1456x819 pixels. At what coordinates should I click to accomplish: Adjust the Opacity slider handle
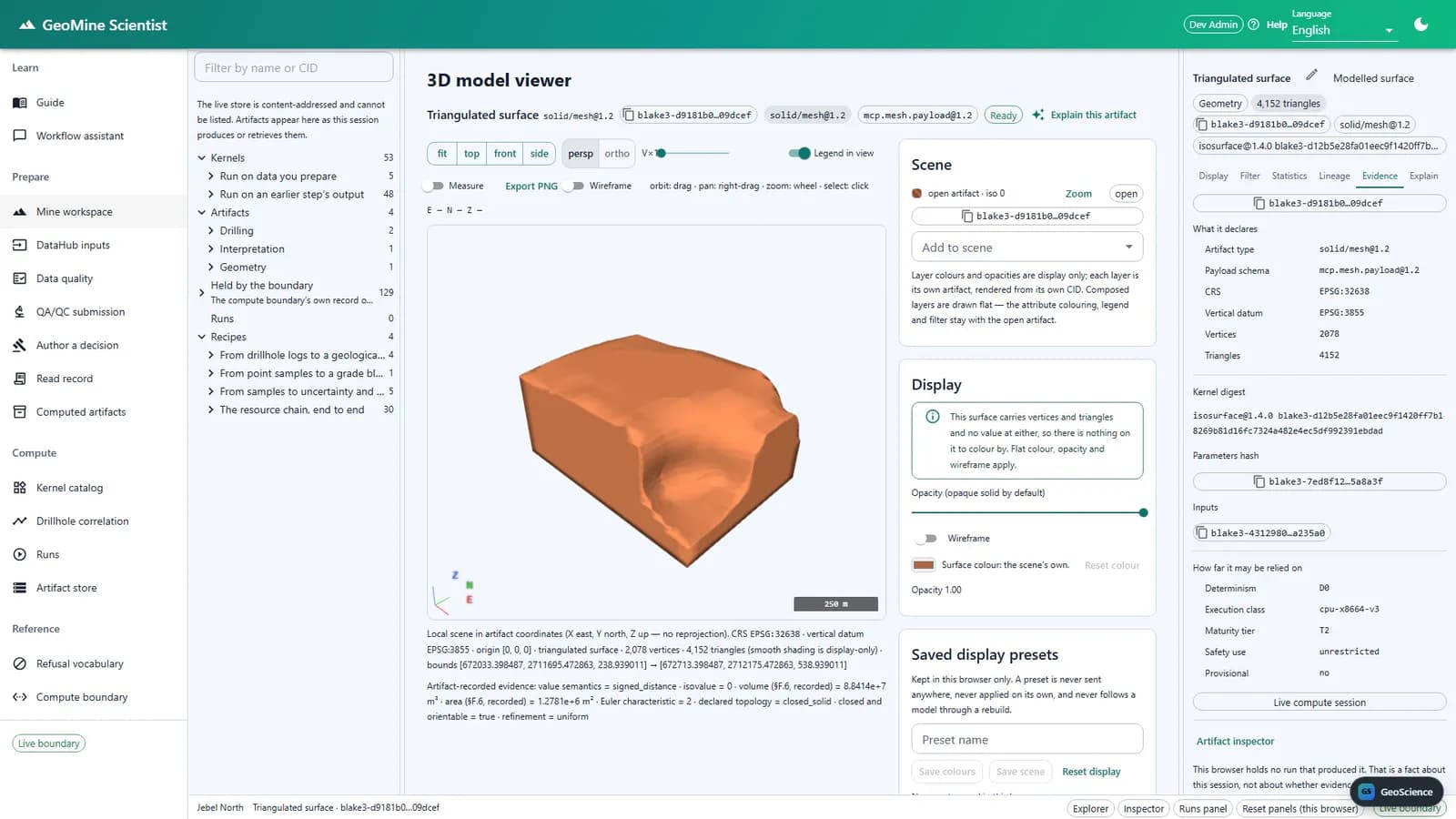coord(1143,512)
